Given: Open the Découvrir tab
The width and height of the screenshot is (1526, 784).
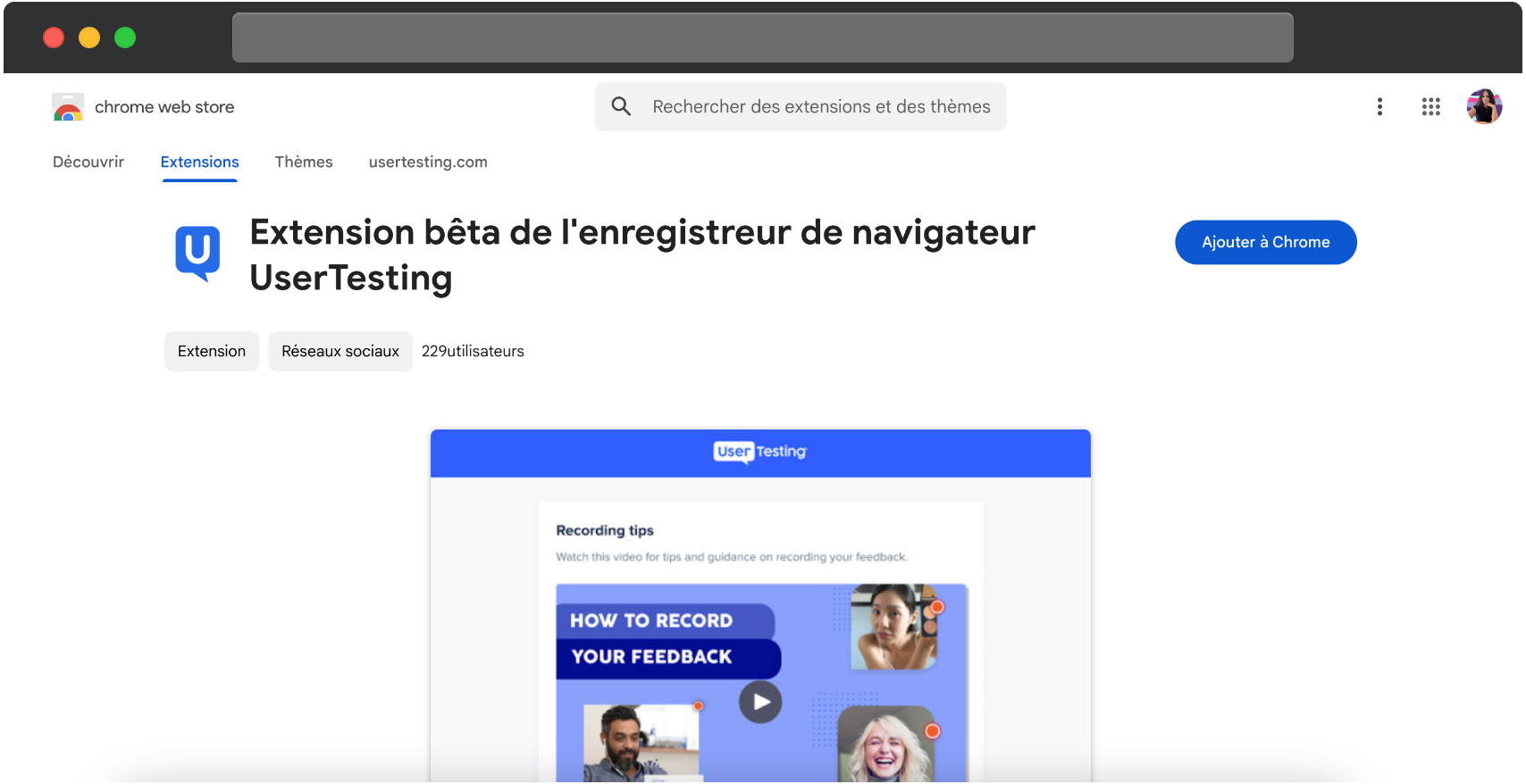Looking at the screenshot, I should (x=88, y=162).
